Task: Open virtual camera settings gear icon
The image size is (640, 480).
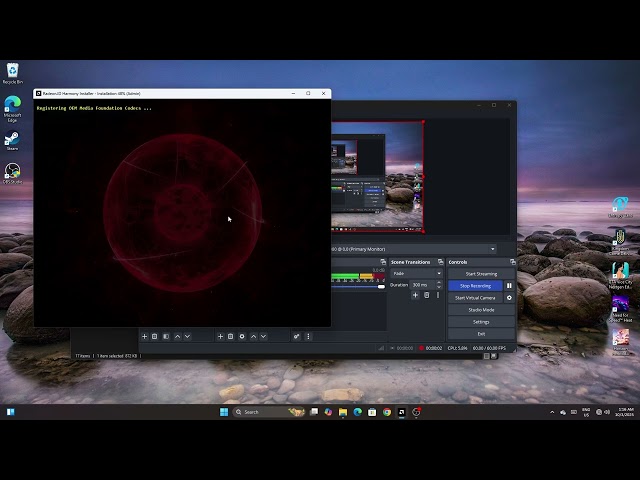Action: (509, 298)
